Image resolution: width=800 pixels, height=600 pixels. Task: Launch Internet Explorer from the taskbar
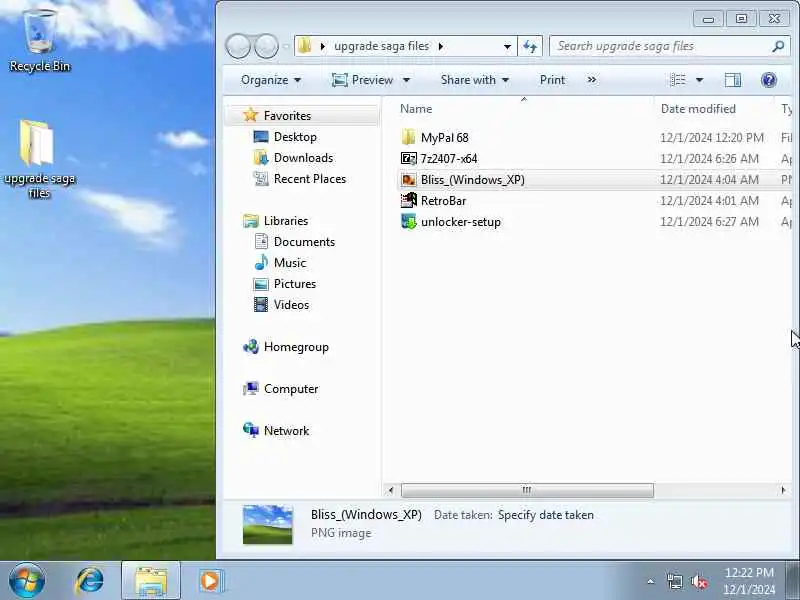coord(89,581)
